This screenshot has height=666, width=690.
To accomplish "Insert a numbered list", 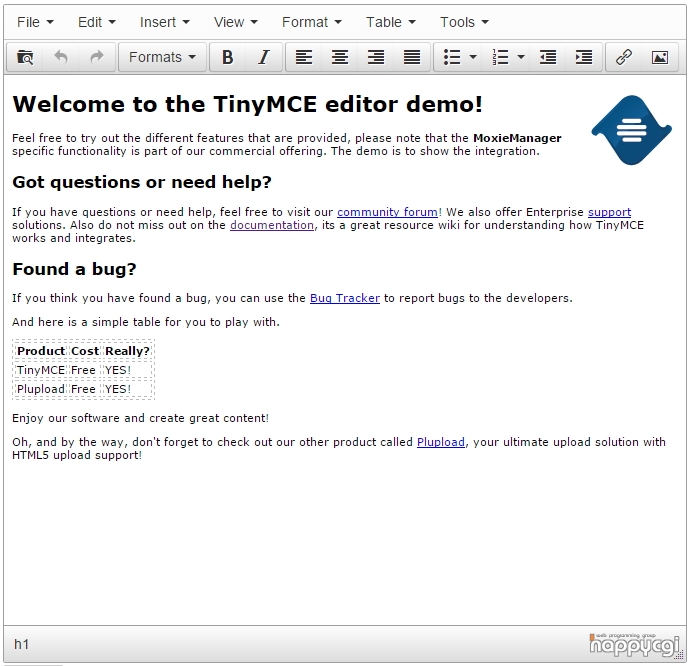I will point(500,57).
